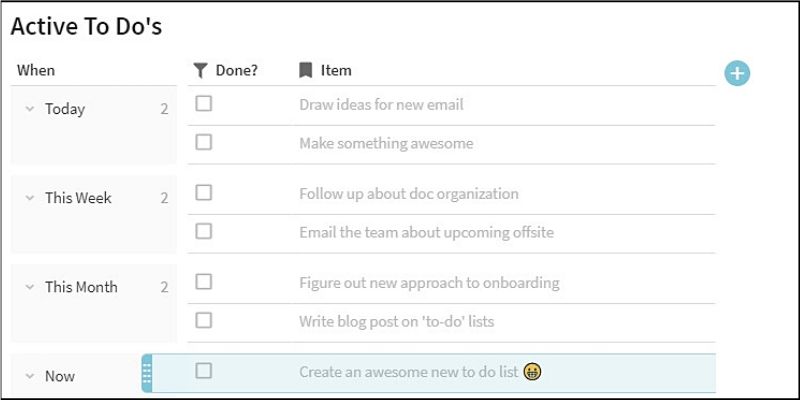Mark 'Write blog post on to-do lists' done
This screenshot has height=400, width=800.
pos(204,320)
